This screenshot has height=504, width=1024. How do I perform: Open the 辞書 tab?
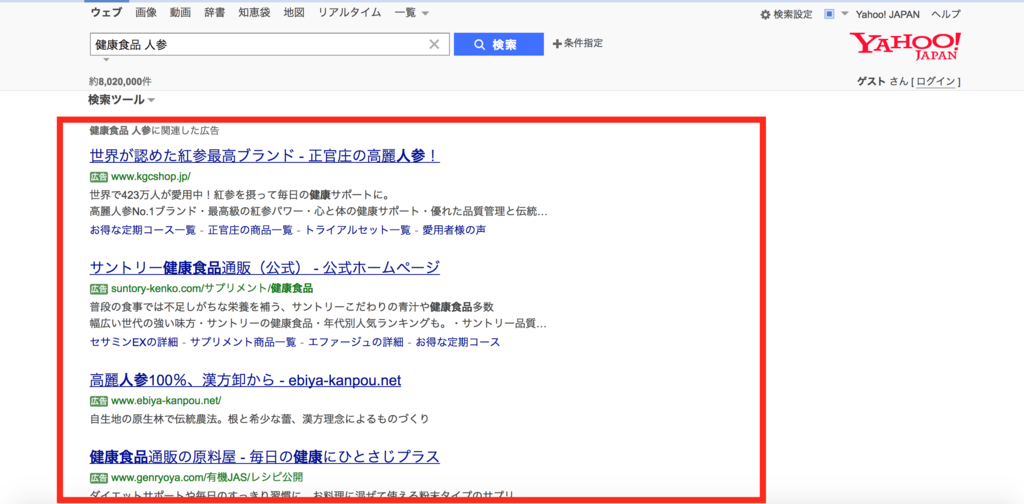tap(214, 13)
